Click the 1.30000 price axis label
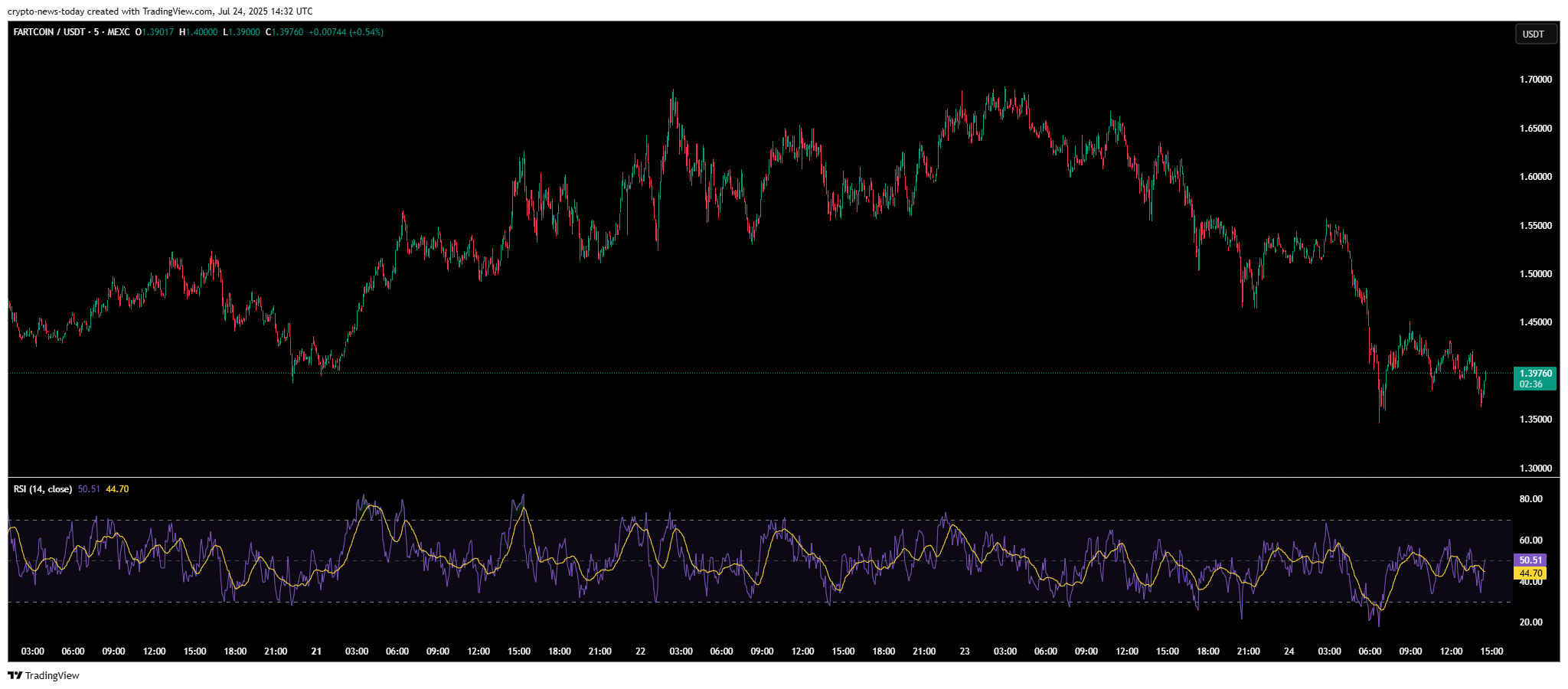Viewport: 1568px width, 689px height. (x=1536, y=469)
